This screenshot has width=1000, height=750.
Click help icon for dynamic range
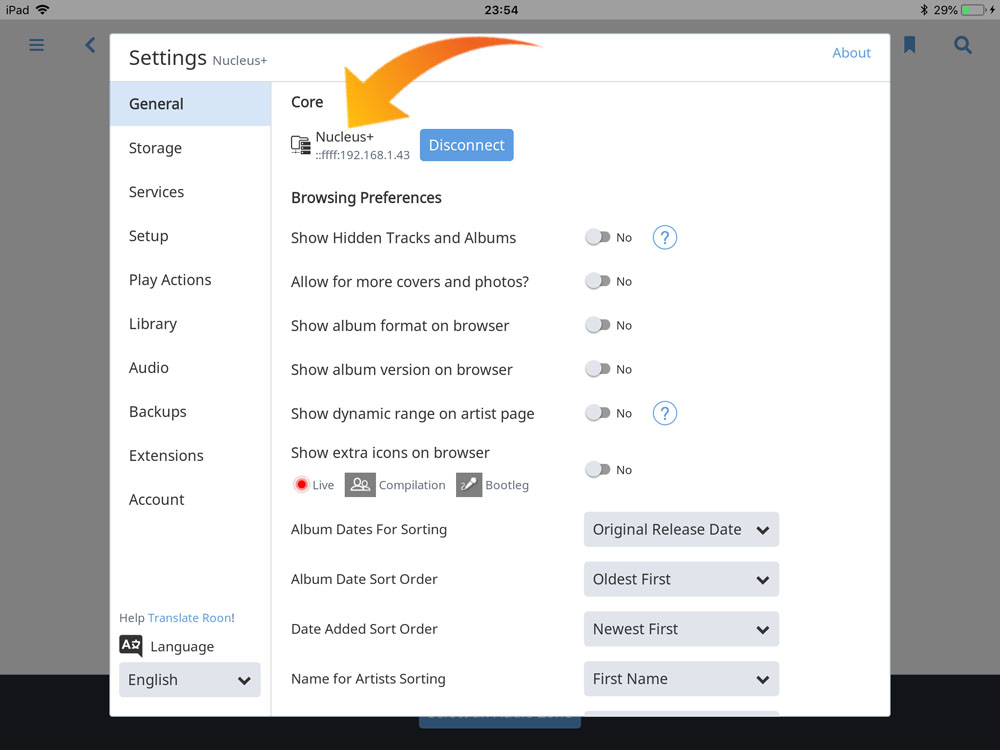click(x=664, y=414)
